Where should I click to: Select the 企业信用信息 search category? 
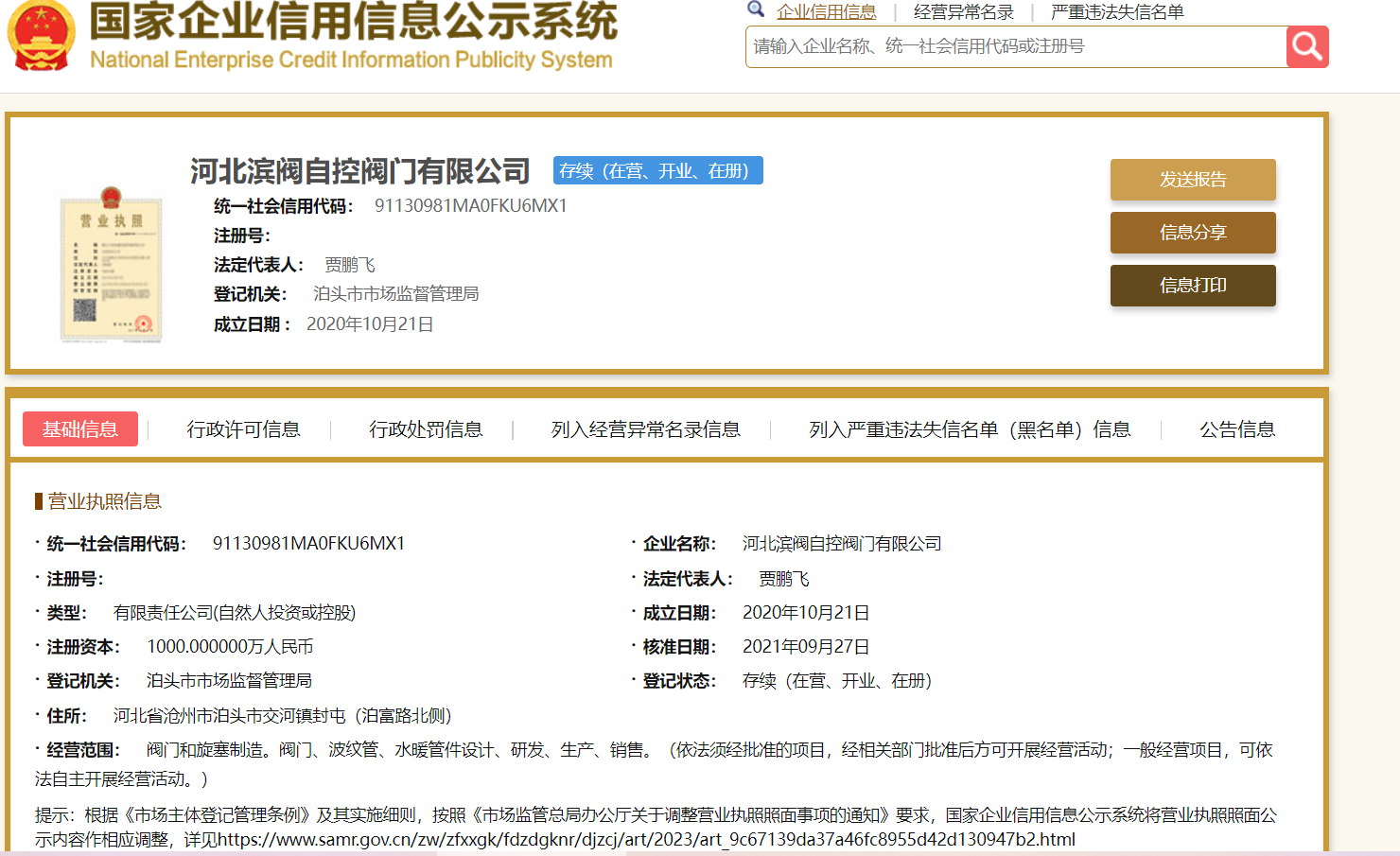click(x=826, y=12)
